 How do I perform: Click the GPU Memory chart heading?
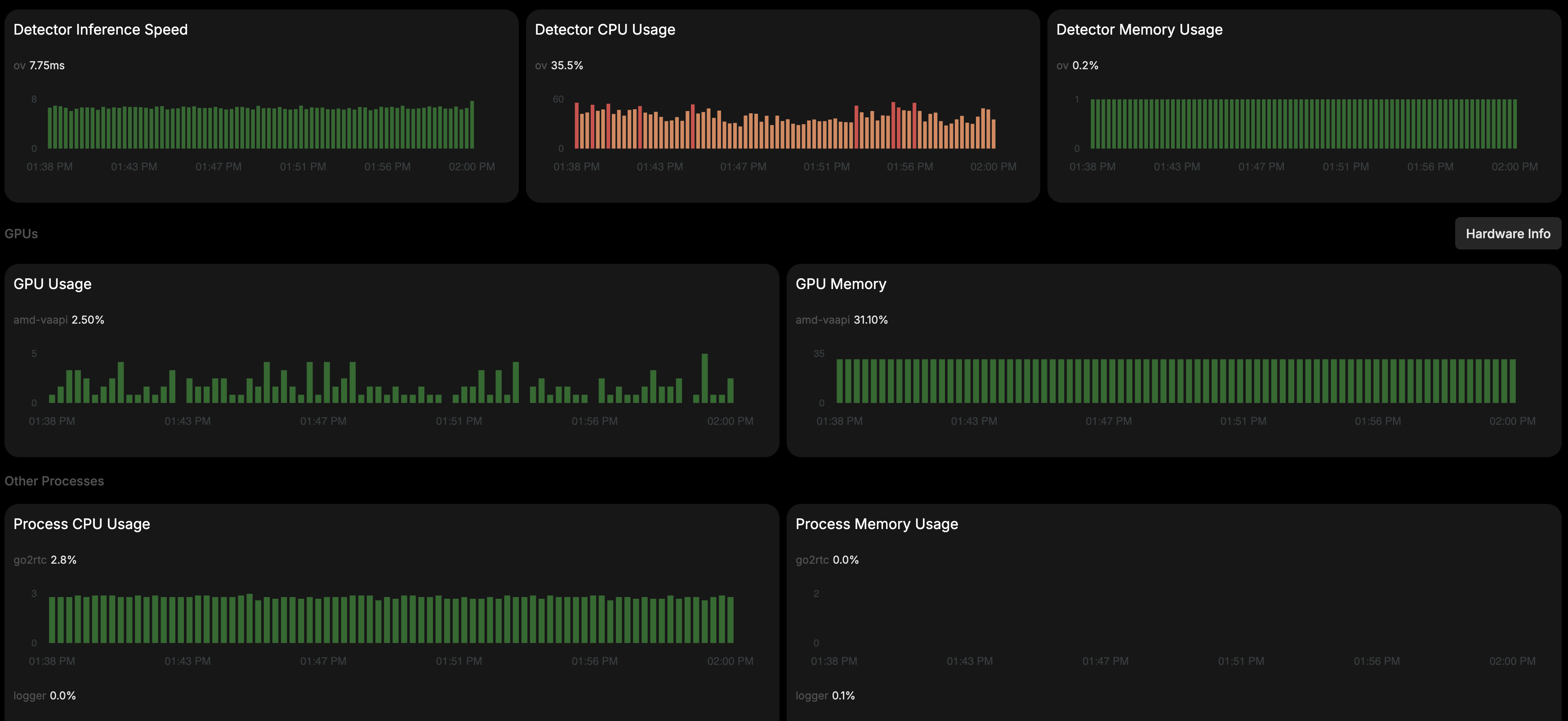tap(841, 284)
